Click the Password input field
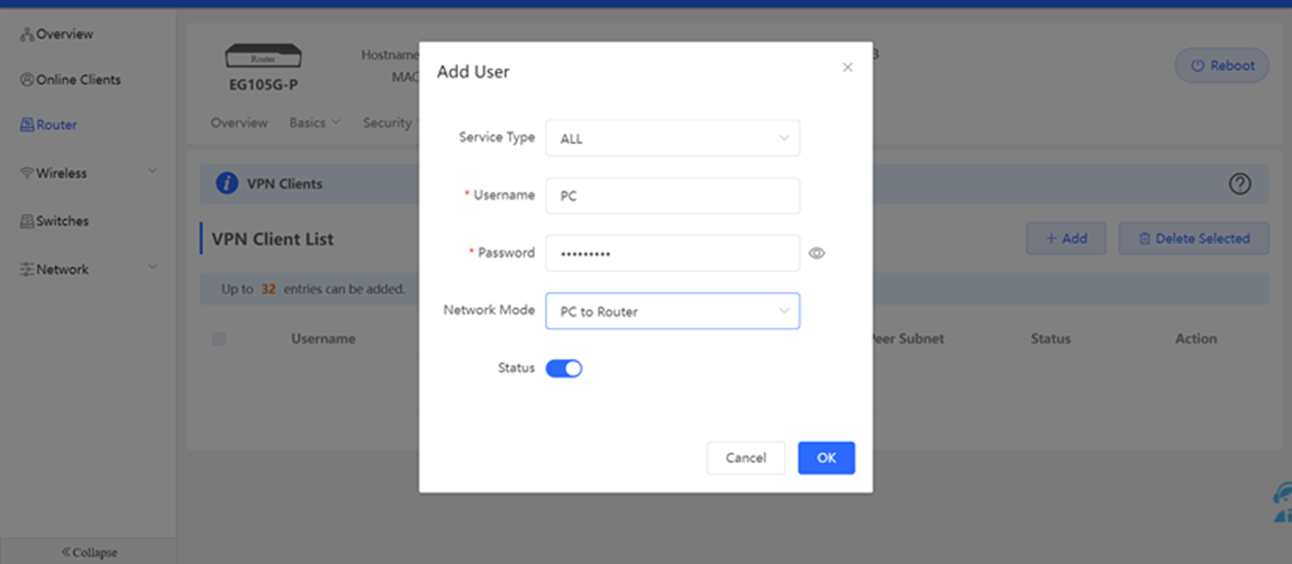 tap(672, 253)
